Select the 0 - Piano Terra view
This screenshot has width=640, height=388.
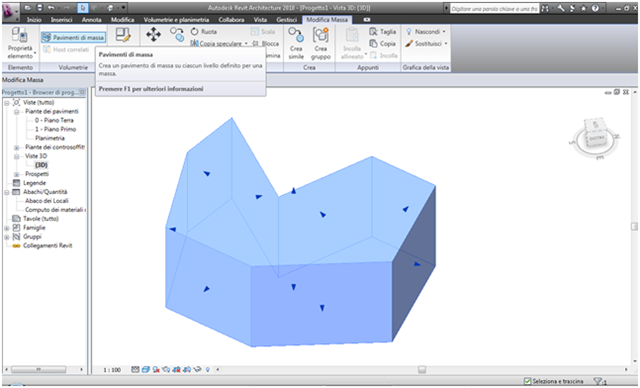(x=55, y=120)
